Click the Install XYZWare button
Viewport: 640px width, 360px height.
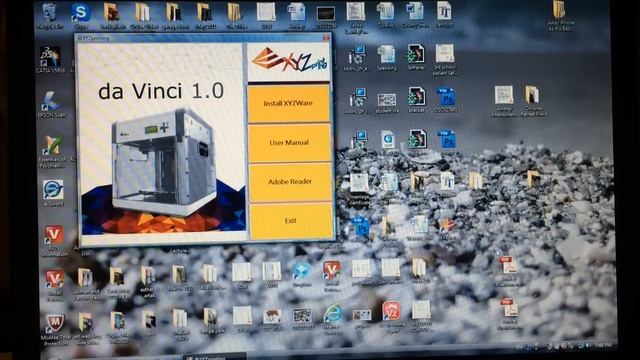[x=288, y=103]
